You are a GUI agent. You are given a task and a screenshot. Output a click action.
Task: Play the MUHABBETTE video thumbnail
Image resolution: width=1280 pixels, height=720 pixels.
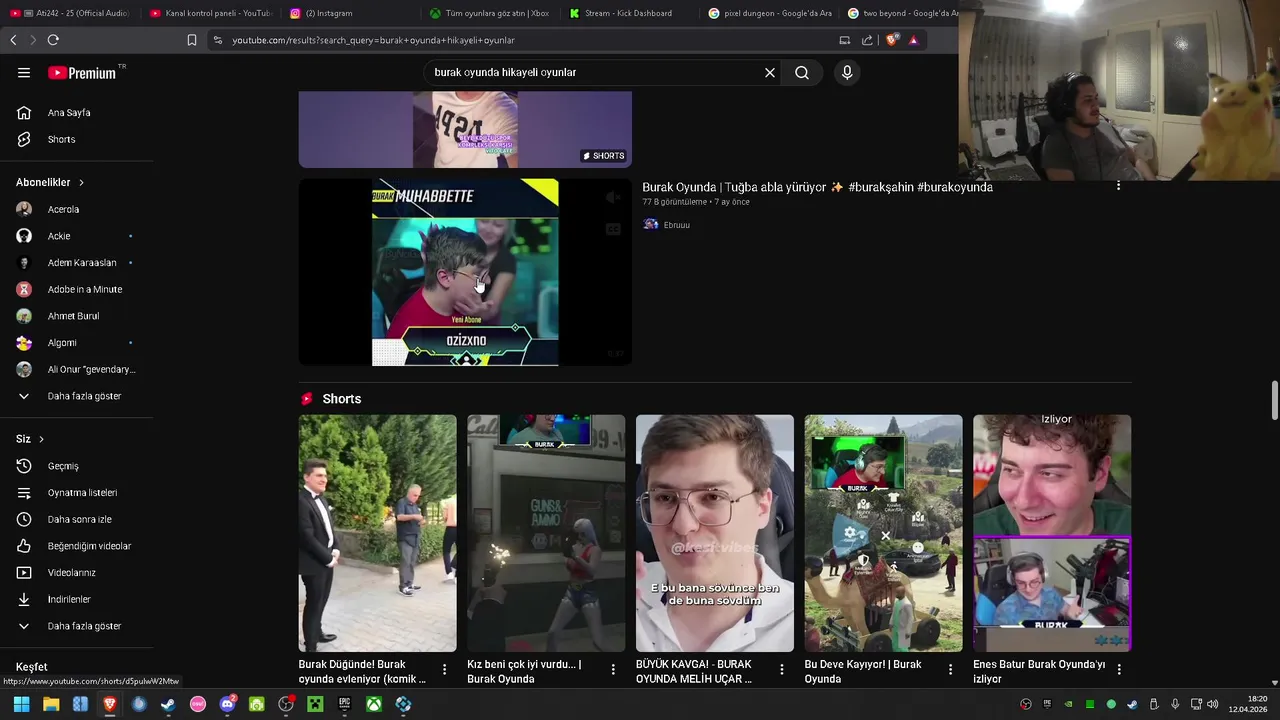465,272
